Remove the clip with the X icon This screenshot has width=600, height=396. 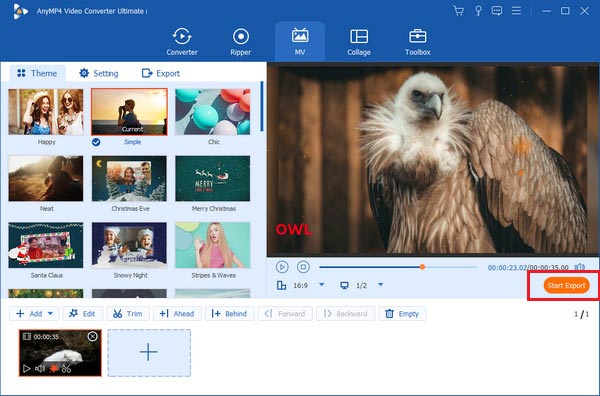(x=92, y=336)
